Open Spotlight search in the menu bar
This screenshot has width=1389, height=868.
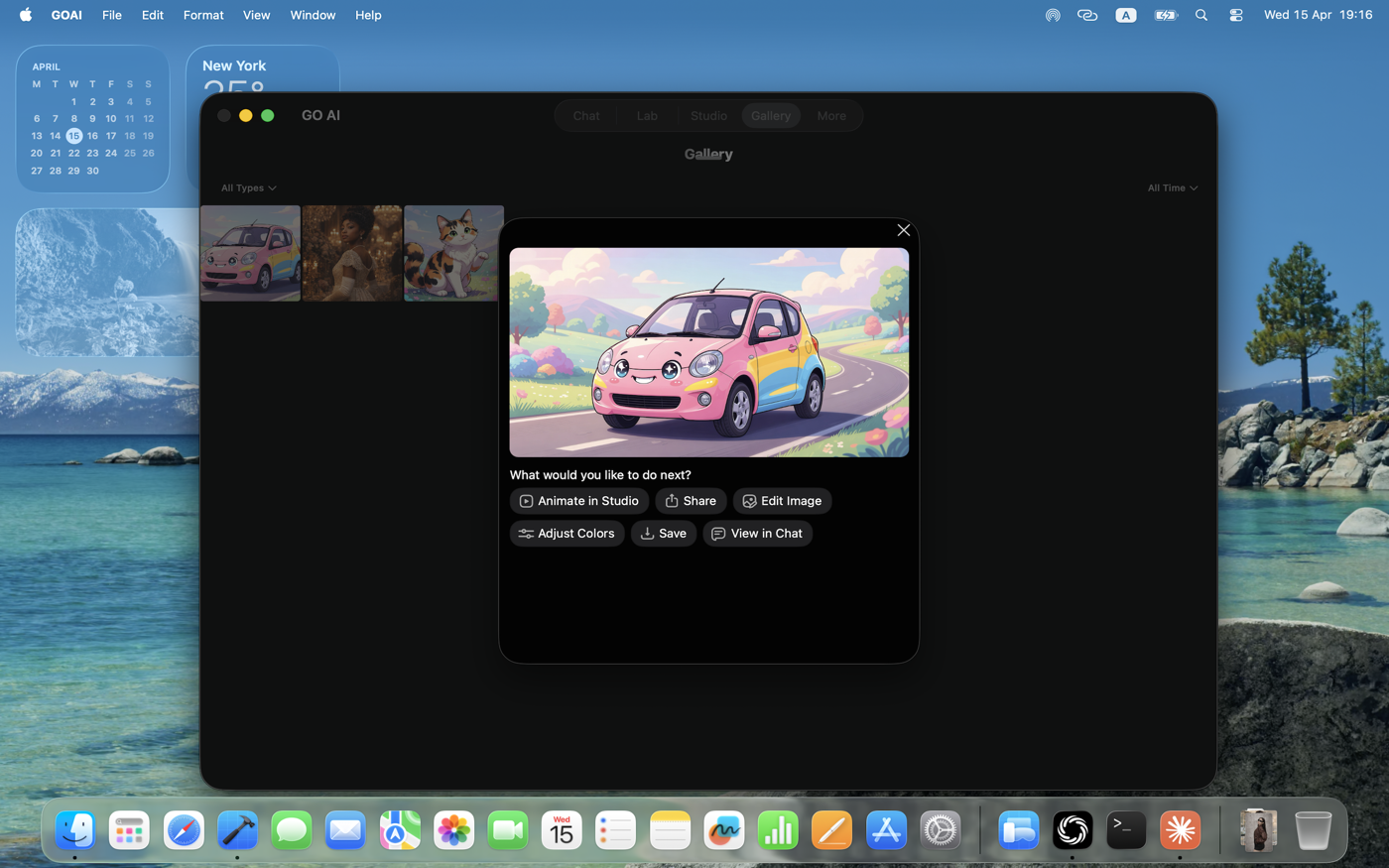(1200, 15)
